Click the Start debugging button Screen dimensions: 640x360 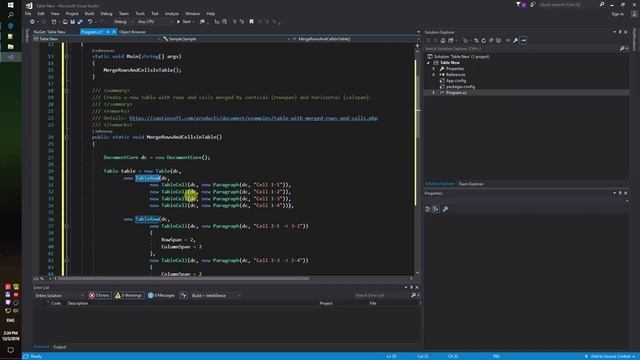[x=184, y=22]
